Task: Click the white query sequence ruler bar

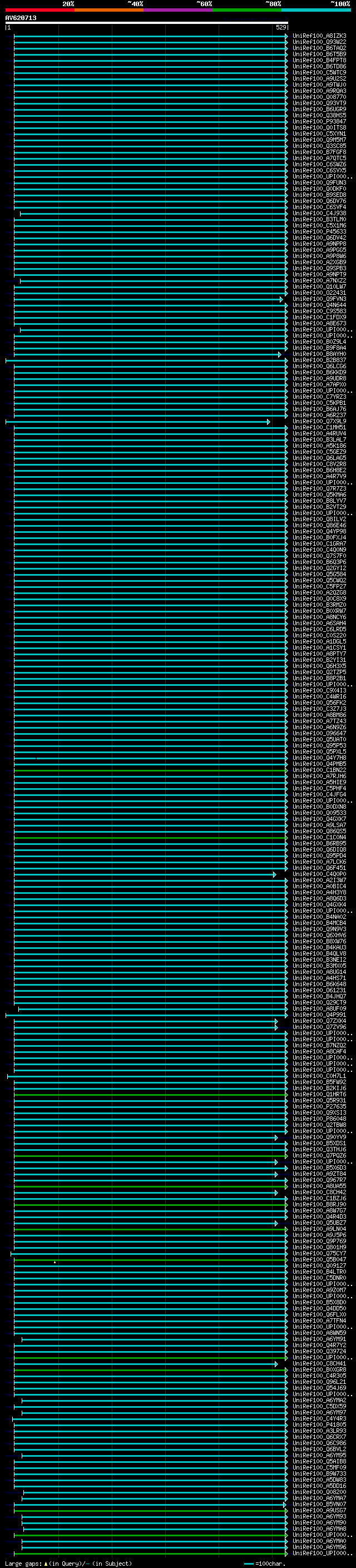Action: [147, 23]
